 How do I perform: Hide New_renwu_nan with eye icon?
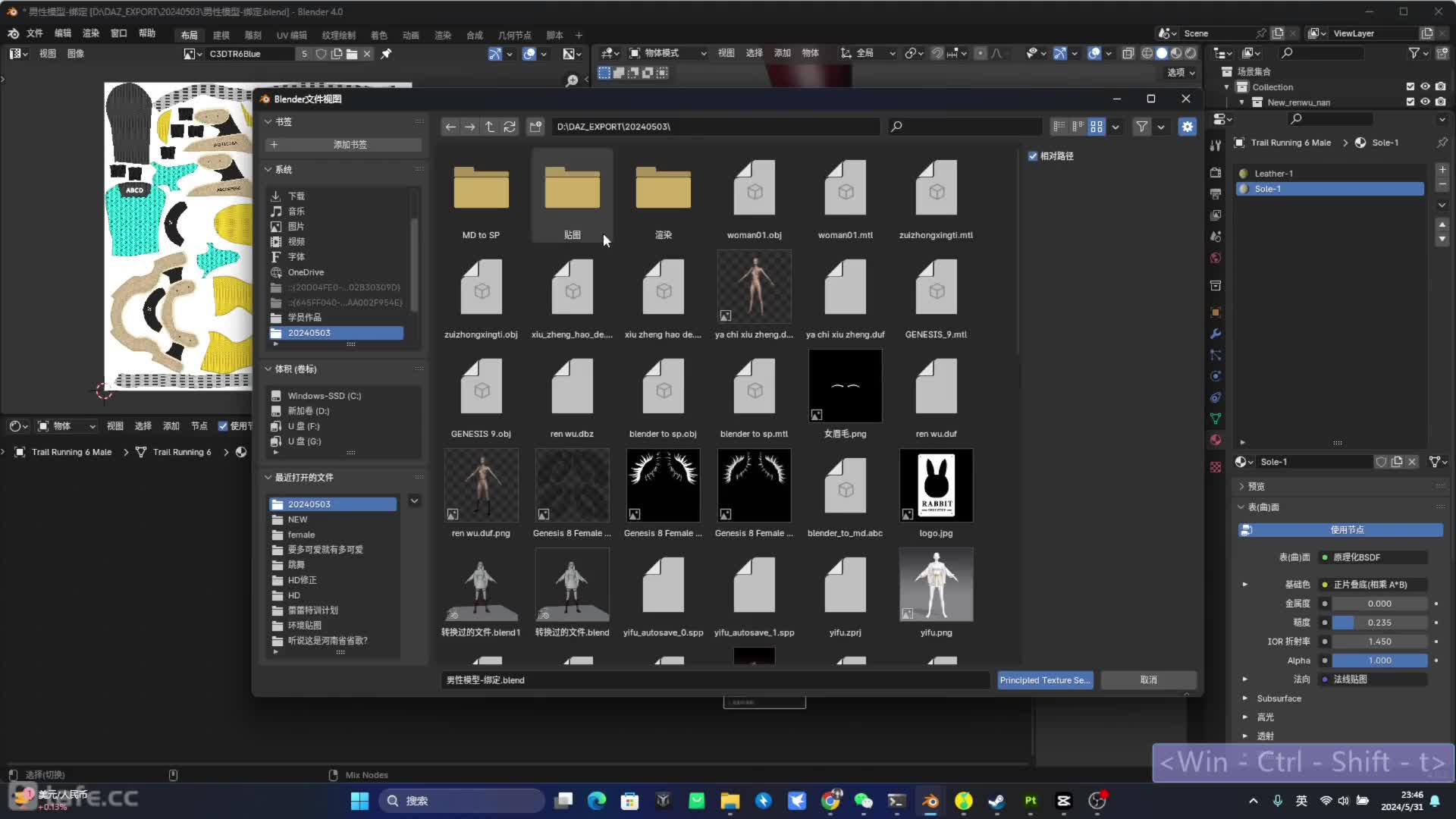click(1426, 102)
